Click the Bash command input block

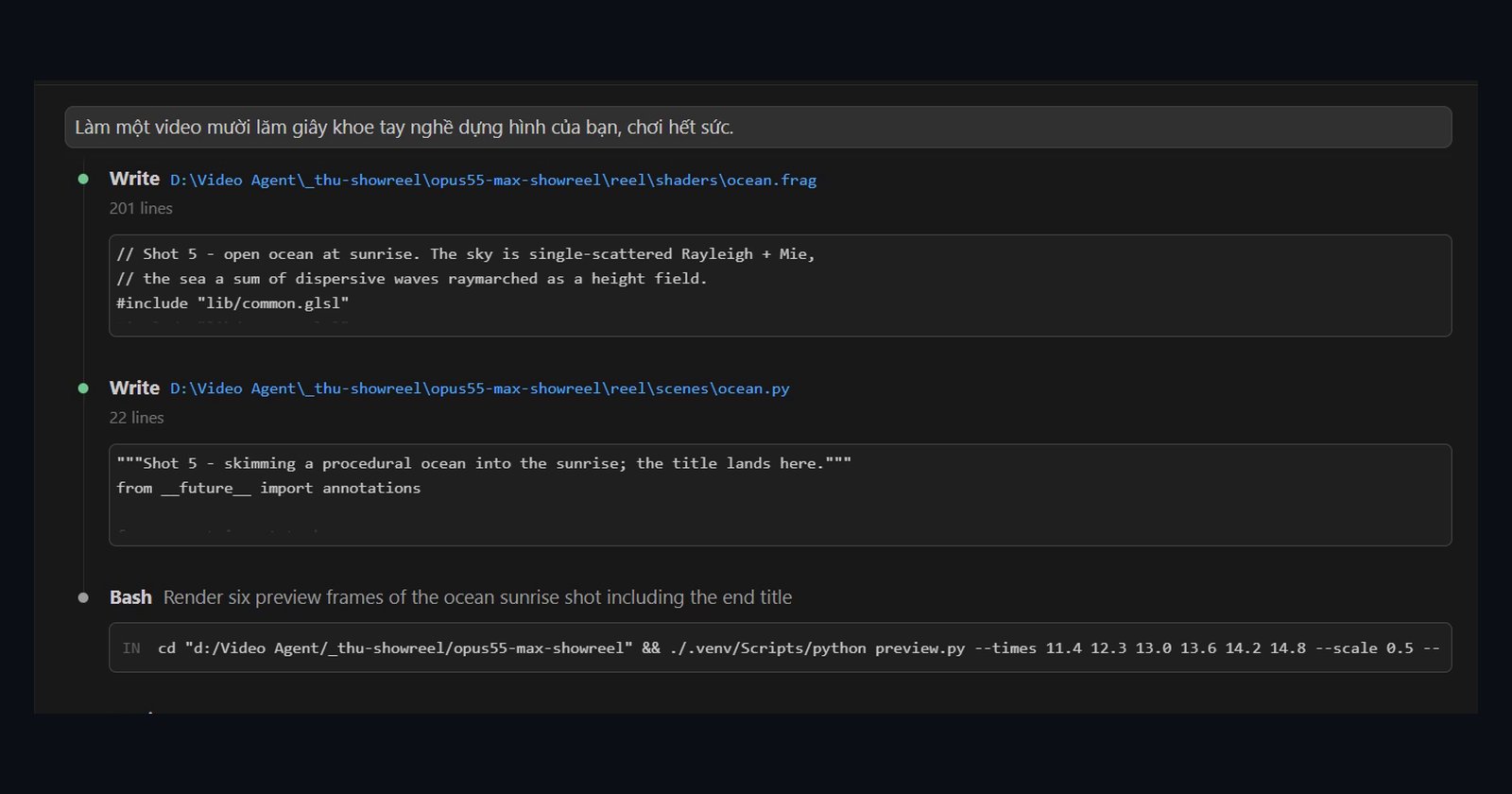pos(780,647)
